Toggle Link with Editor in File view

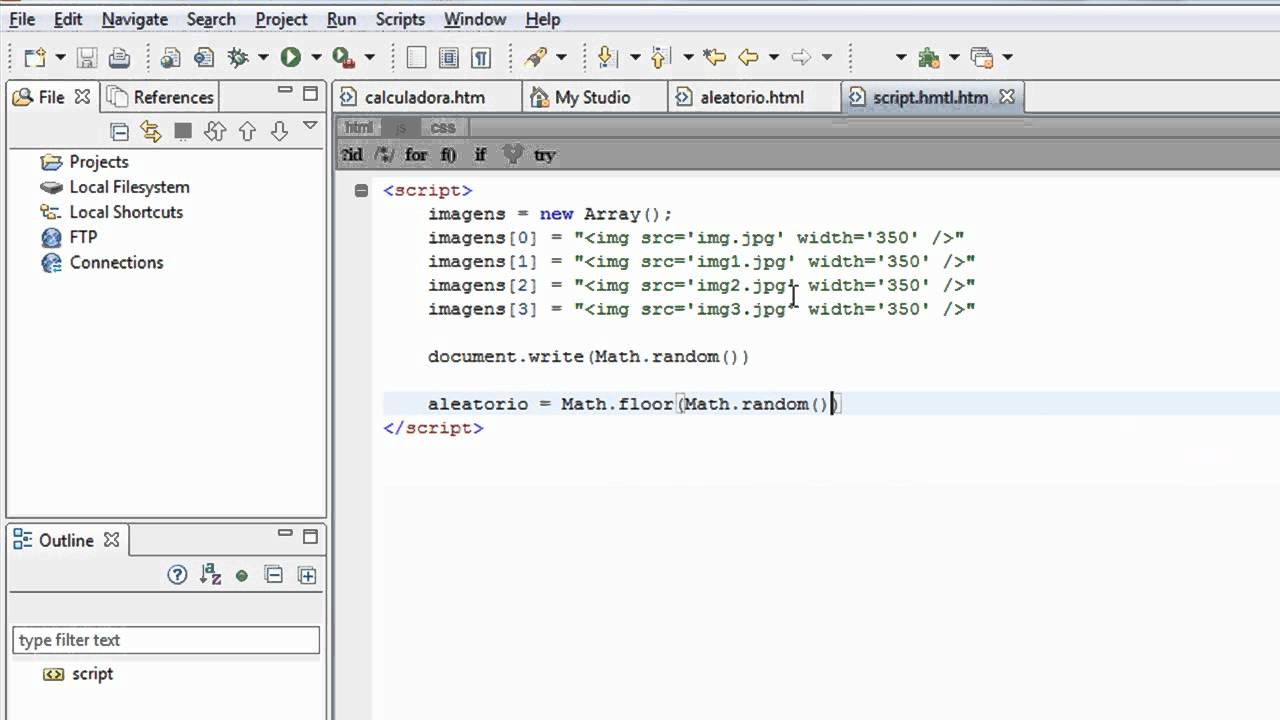click(150, 131)
